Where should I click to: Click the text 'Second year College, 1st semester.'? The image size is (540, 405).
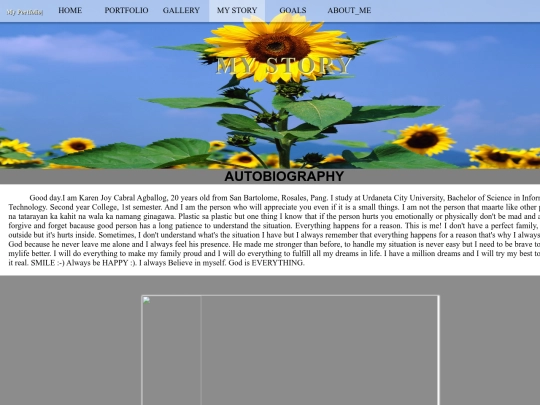pyautogui.click(x=106, y=207)
